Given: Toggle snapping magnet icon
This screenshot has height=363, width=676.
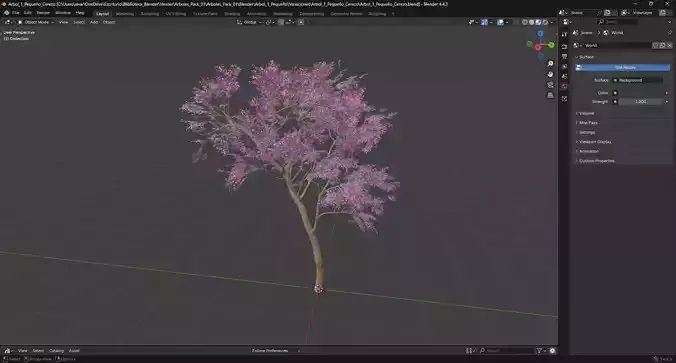Looking at the screenshot, I should [281, 22].
